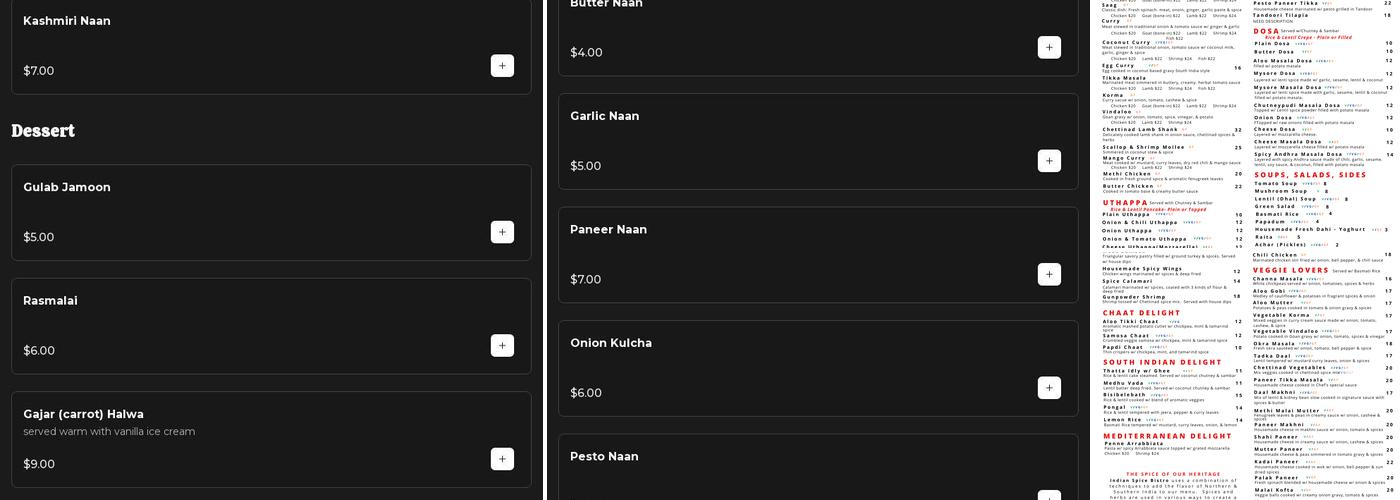Add Gulab Jamoon using its plus button
This screenshot has height=500, width=1400.
click(502, 232)
